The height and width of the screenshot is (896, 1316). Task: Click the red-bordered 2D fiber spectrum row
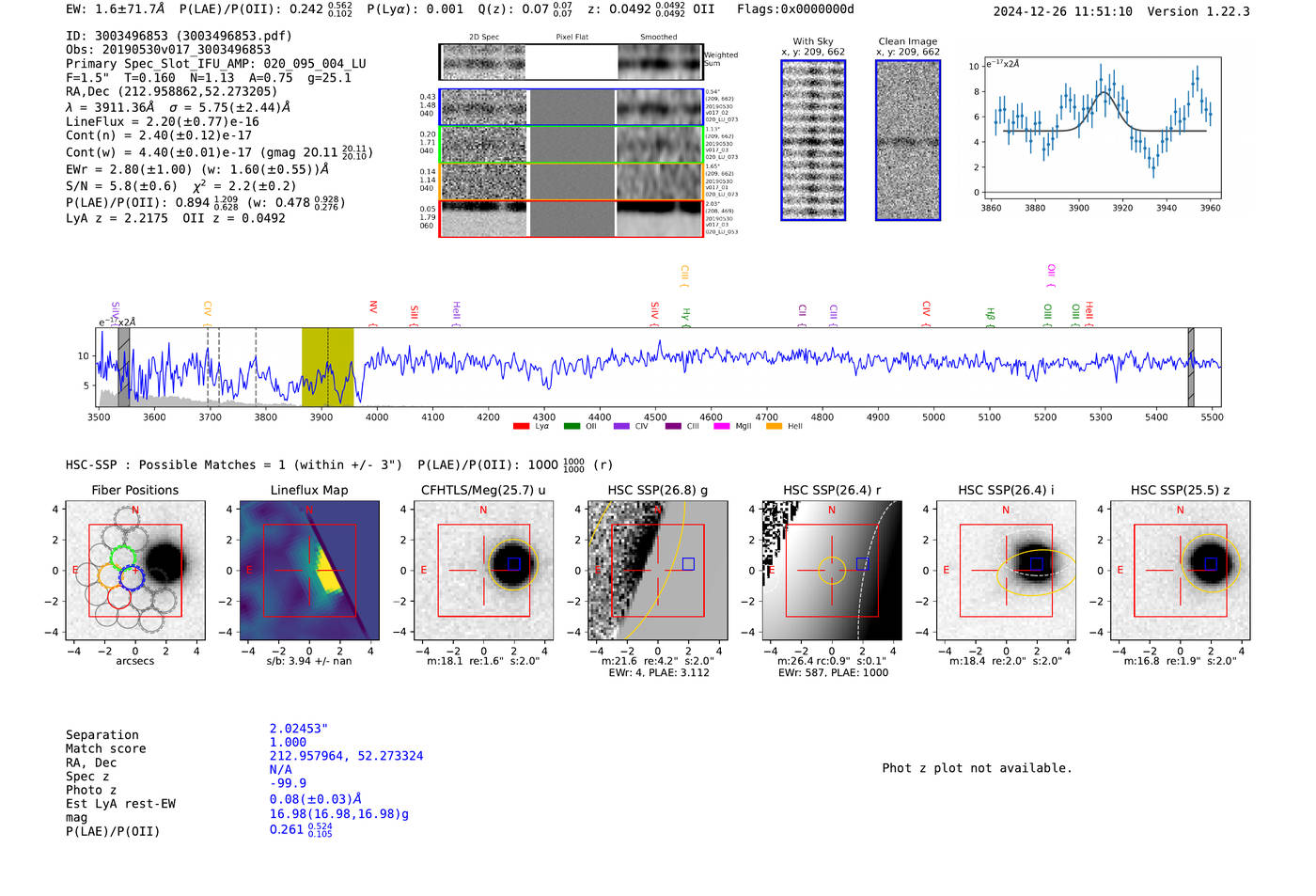tap(571, 218)
